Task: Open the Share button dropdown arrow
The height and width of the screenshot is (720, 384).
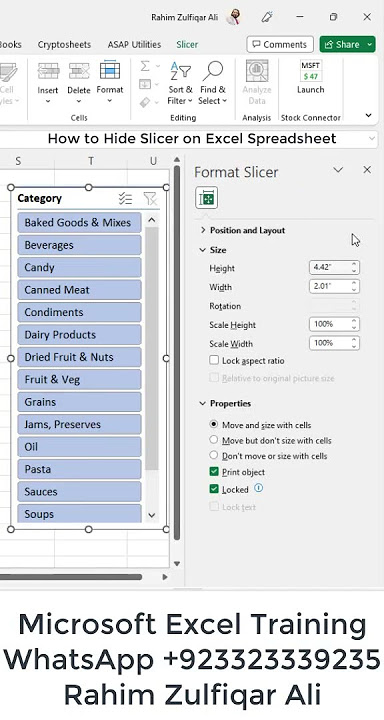Action: click(x=370, y=45)
